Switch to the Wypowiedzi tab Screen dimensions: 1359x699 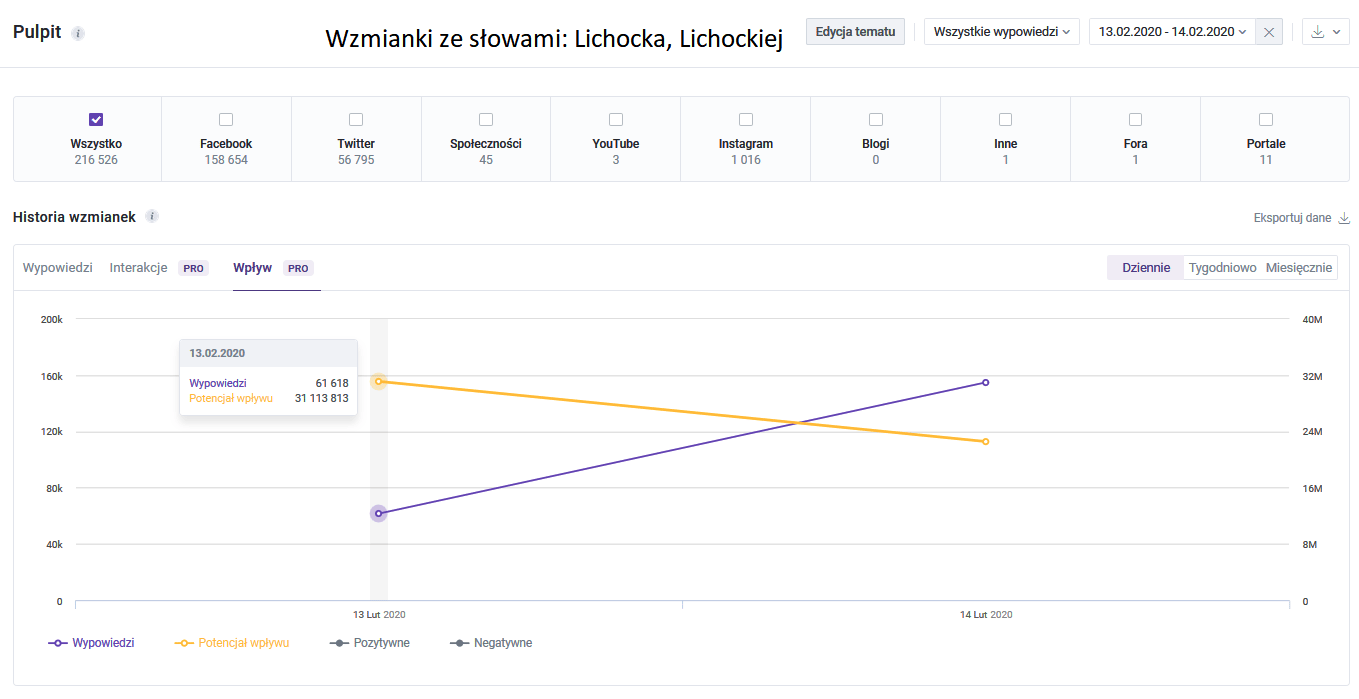click(x=58, y=268)
